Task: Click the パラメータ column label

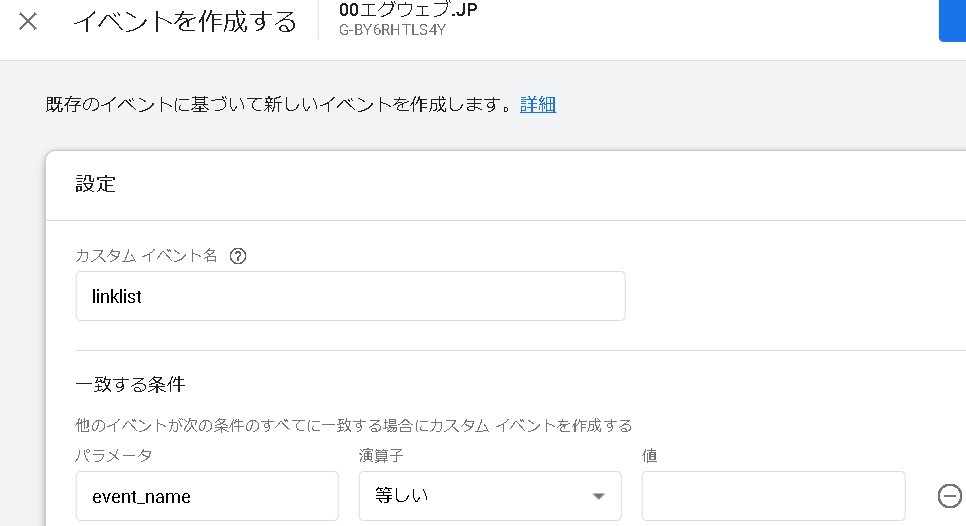Action: pyautogui.click(x=114, y=455)
